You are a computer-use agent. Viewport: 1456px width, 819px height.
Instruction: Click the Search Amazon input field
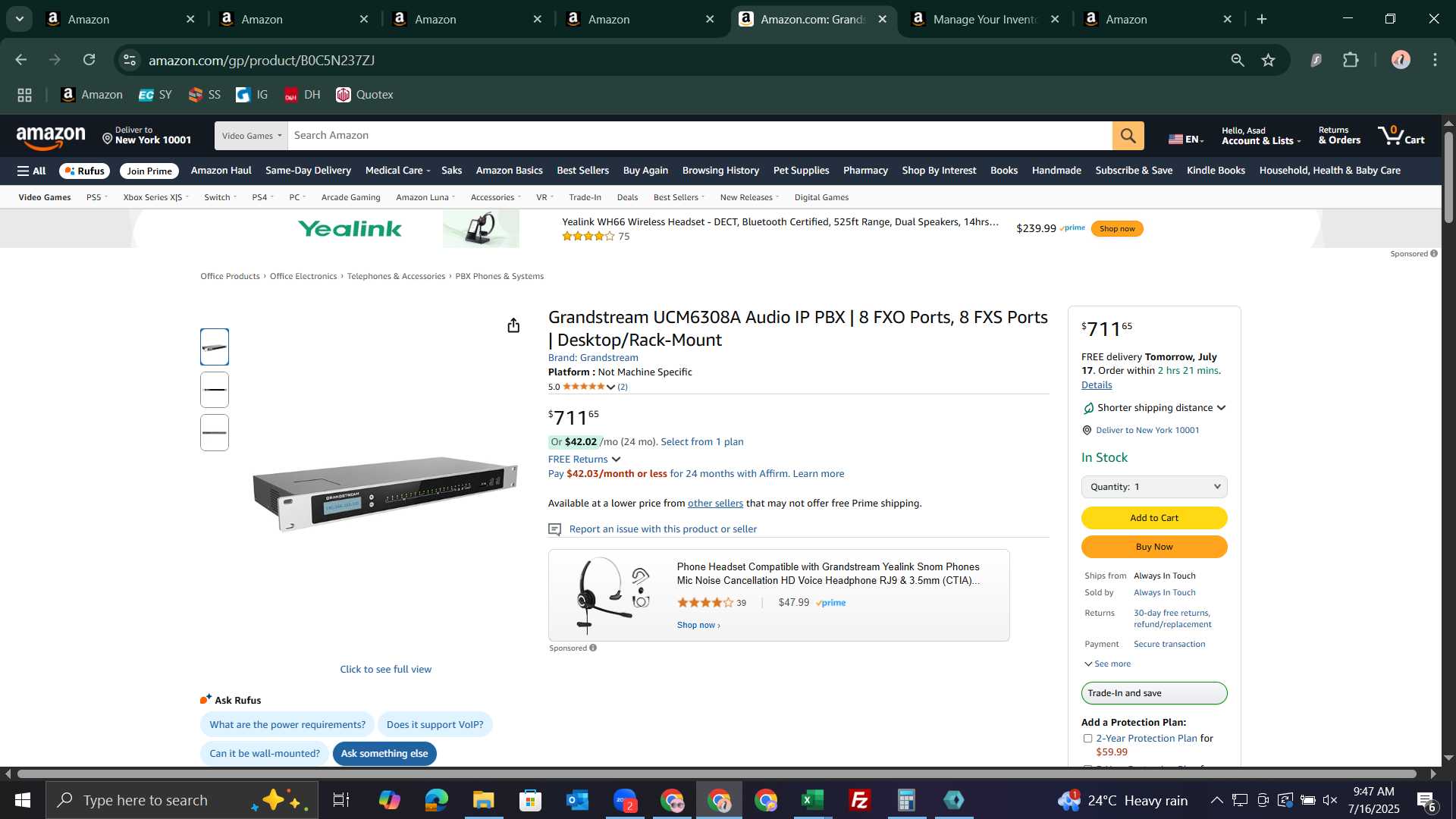(x=700, y=136)
